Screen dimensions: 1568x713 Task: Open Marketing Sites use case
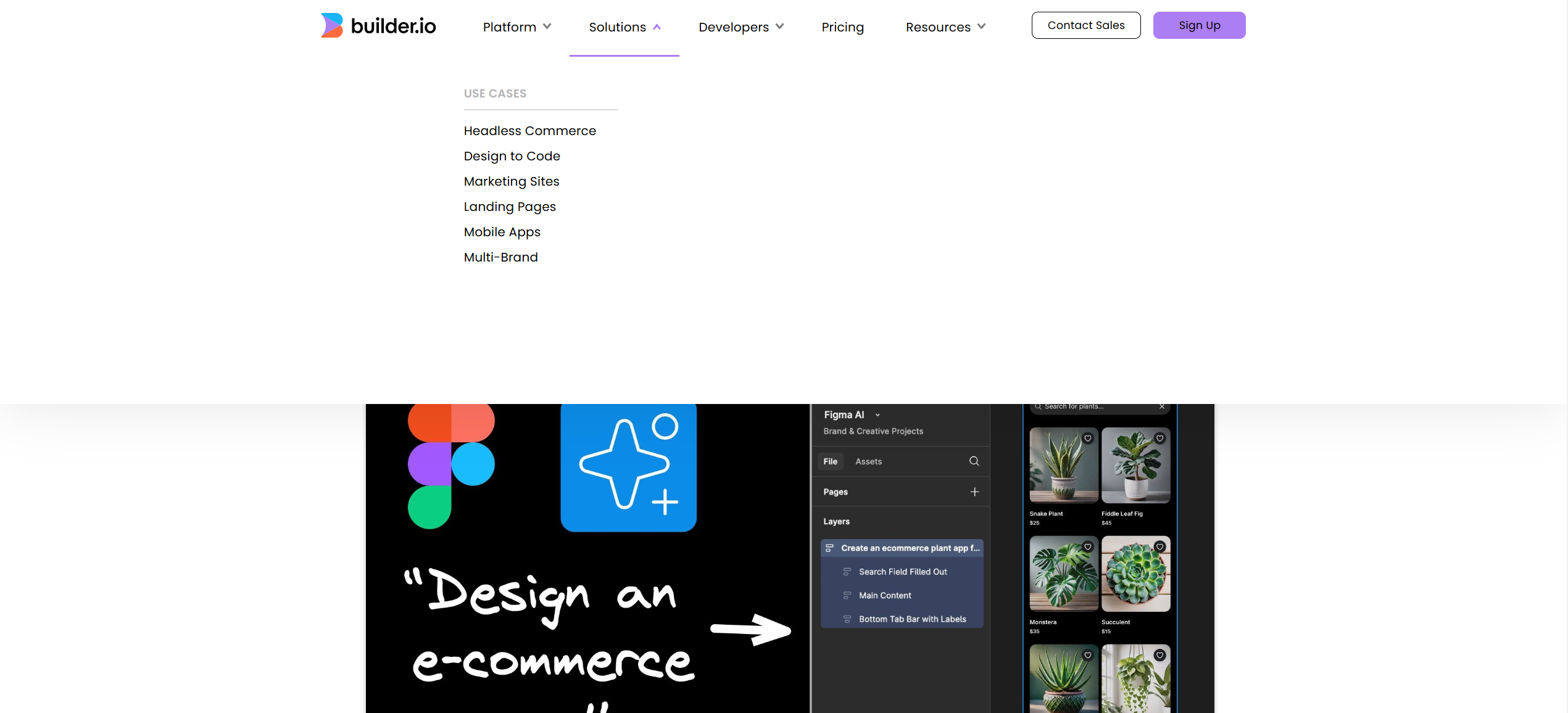[x=512, y=181]
